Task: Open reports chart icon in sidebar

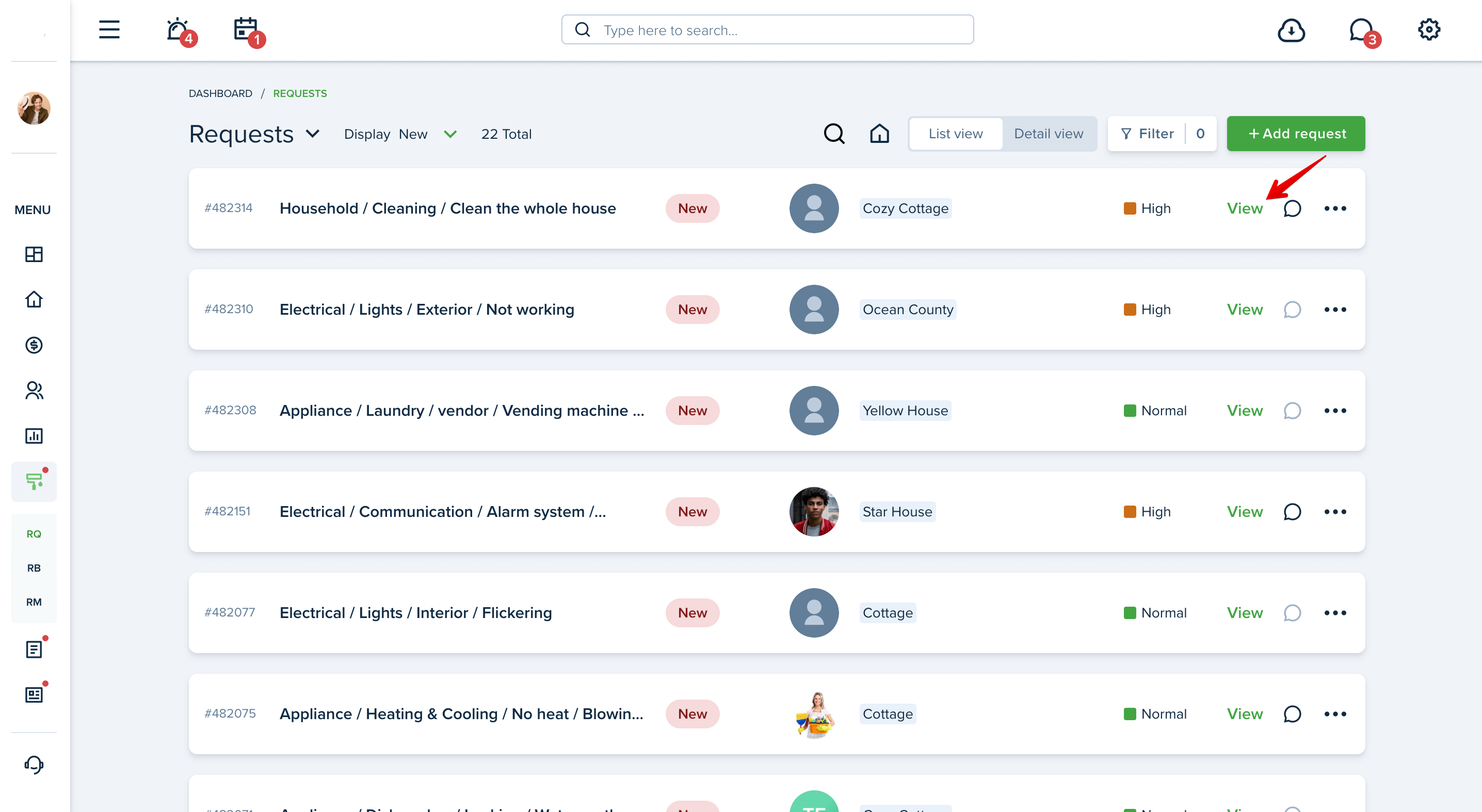Action: point(34,436)
